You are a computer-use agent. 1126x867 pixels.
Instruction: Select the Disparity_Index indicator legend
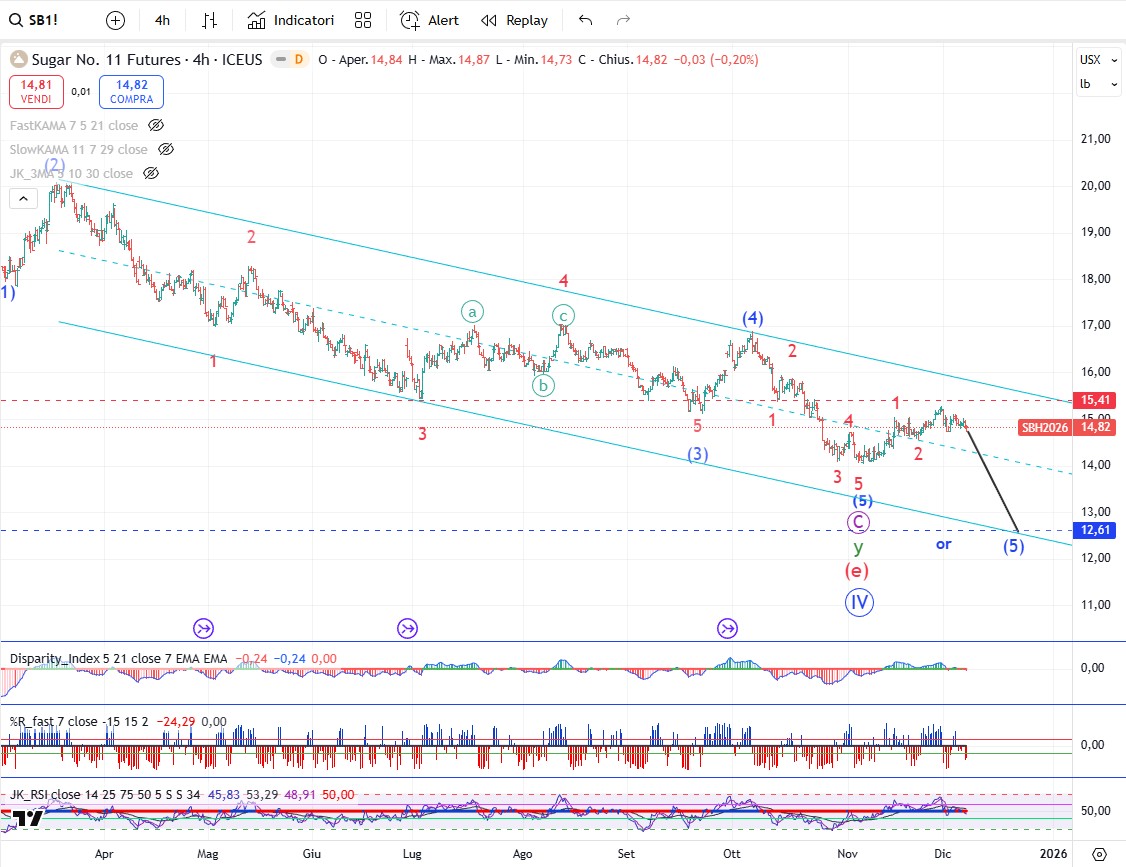point(118,659)
